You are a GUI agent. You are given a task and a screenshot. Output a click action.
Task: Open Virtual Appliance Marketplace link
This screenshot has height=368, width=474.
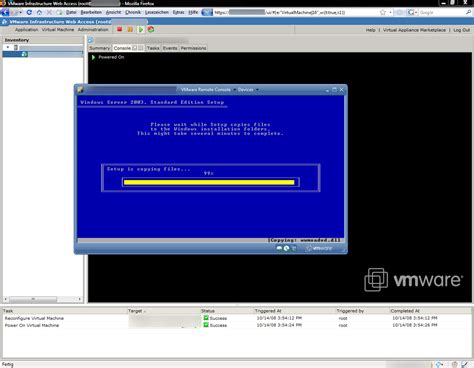click(x=414, y=30)
